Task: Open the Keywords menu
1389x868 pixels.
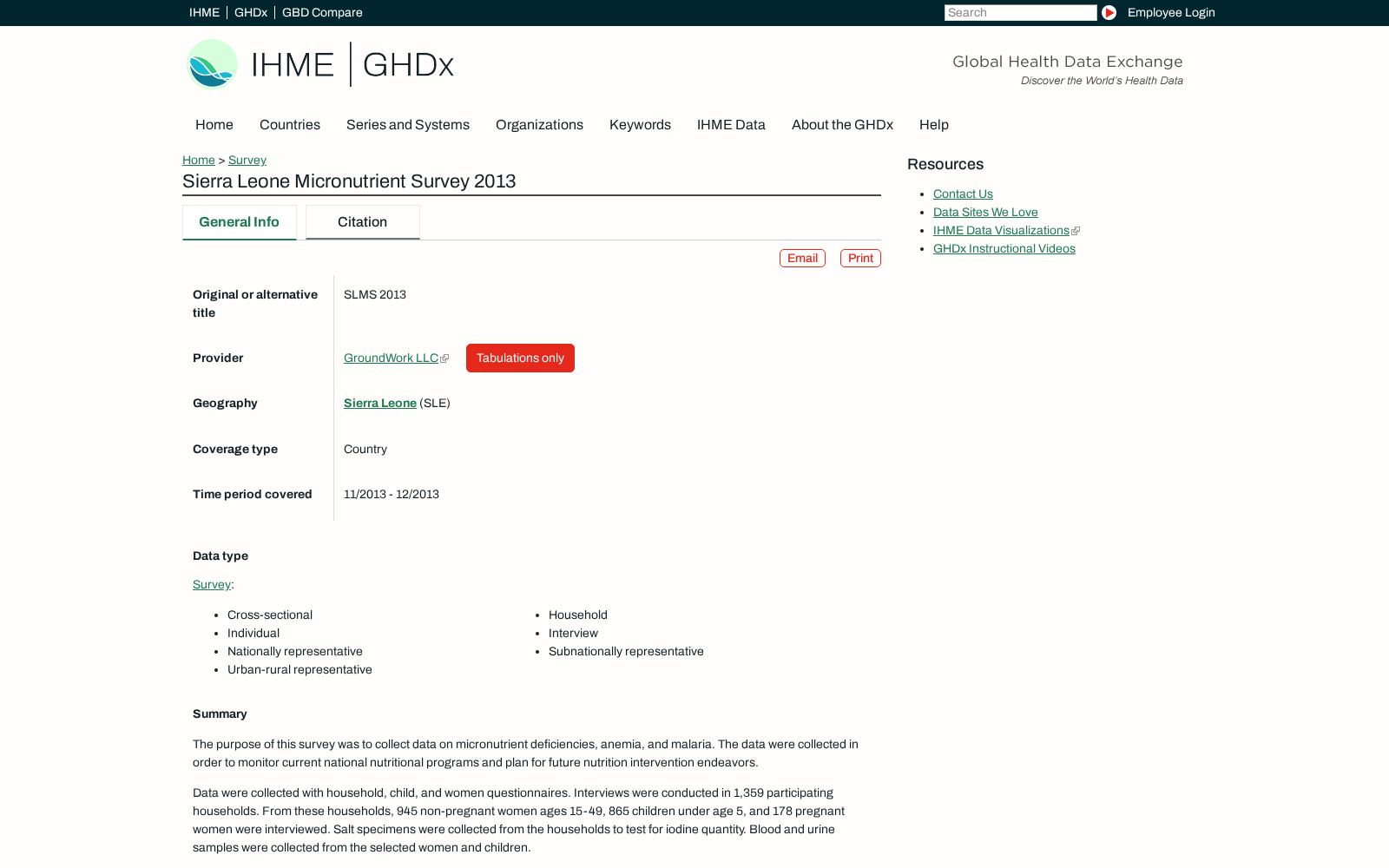Action: (x=640, y=124)
